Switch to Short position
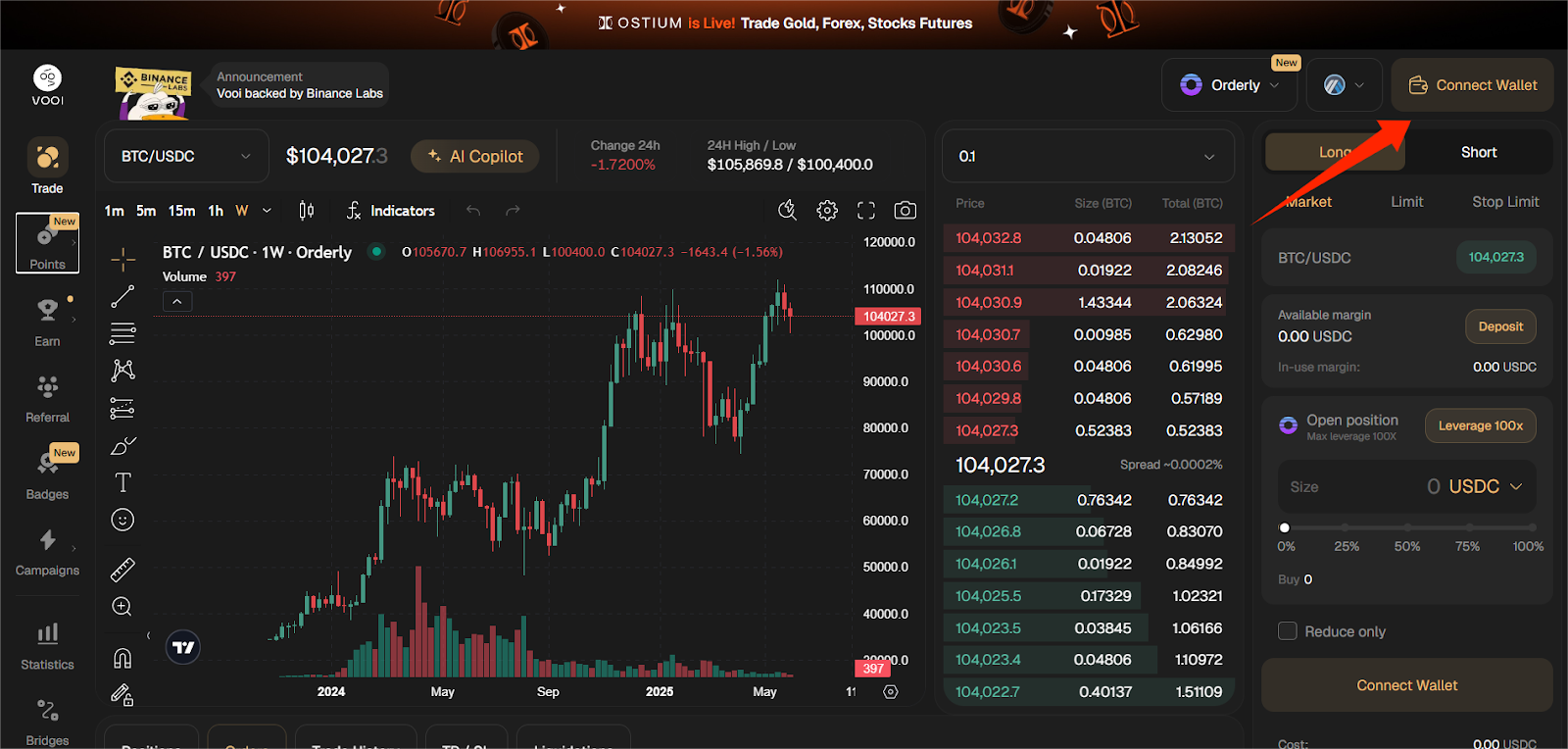 (1479, 152)
